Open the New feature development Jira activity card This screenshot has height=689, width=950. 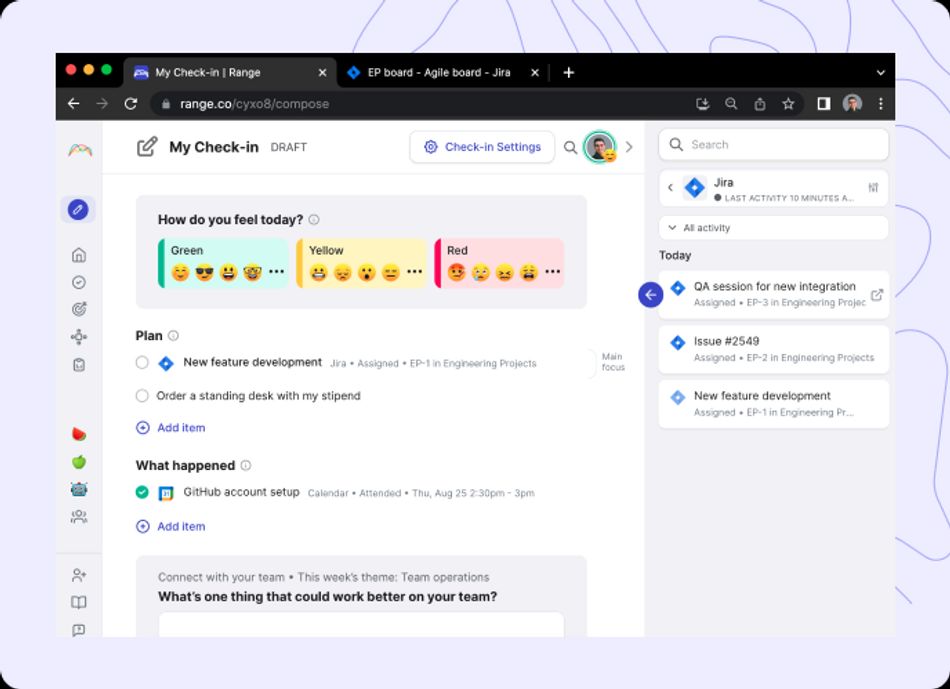tap(774, 404)
